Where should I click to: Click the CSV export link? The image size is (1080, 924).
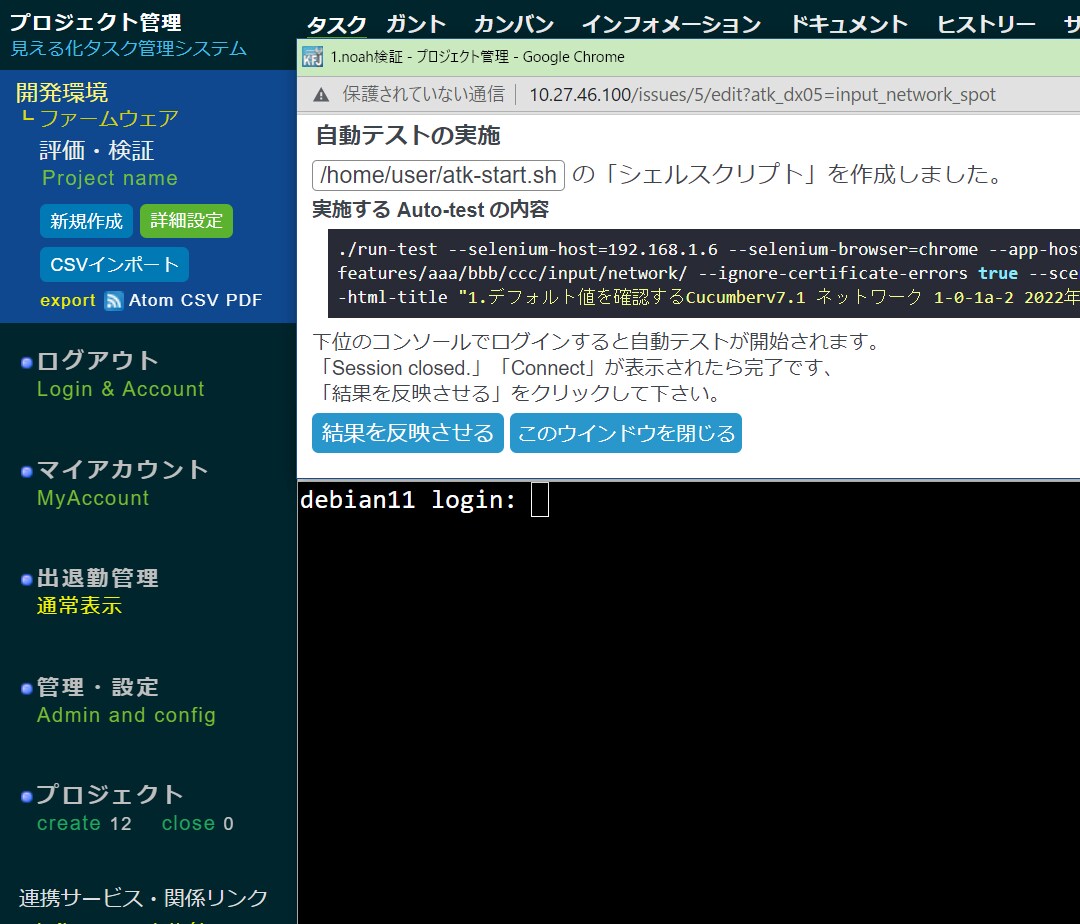click(x=199, y=300)
